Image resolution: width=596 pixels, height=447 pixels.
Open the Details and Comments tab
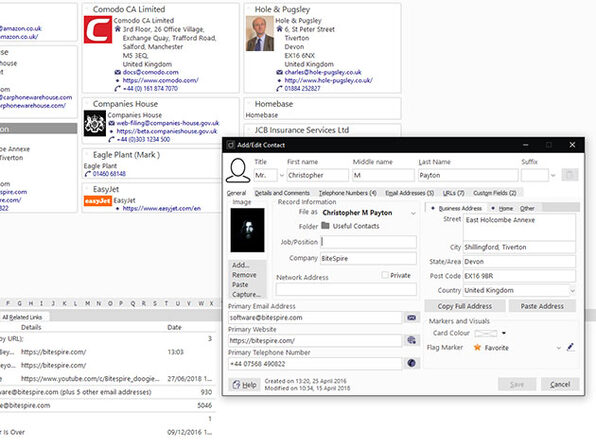[x=282, y=193]
